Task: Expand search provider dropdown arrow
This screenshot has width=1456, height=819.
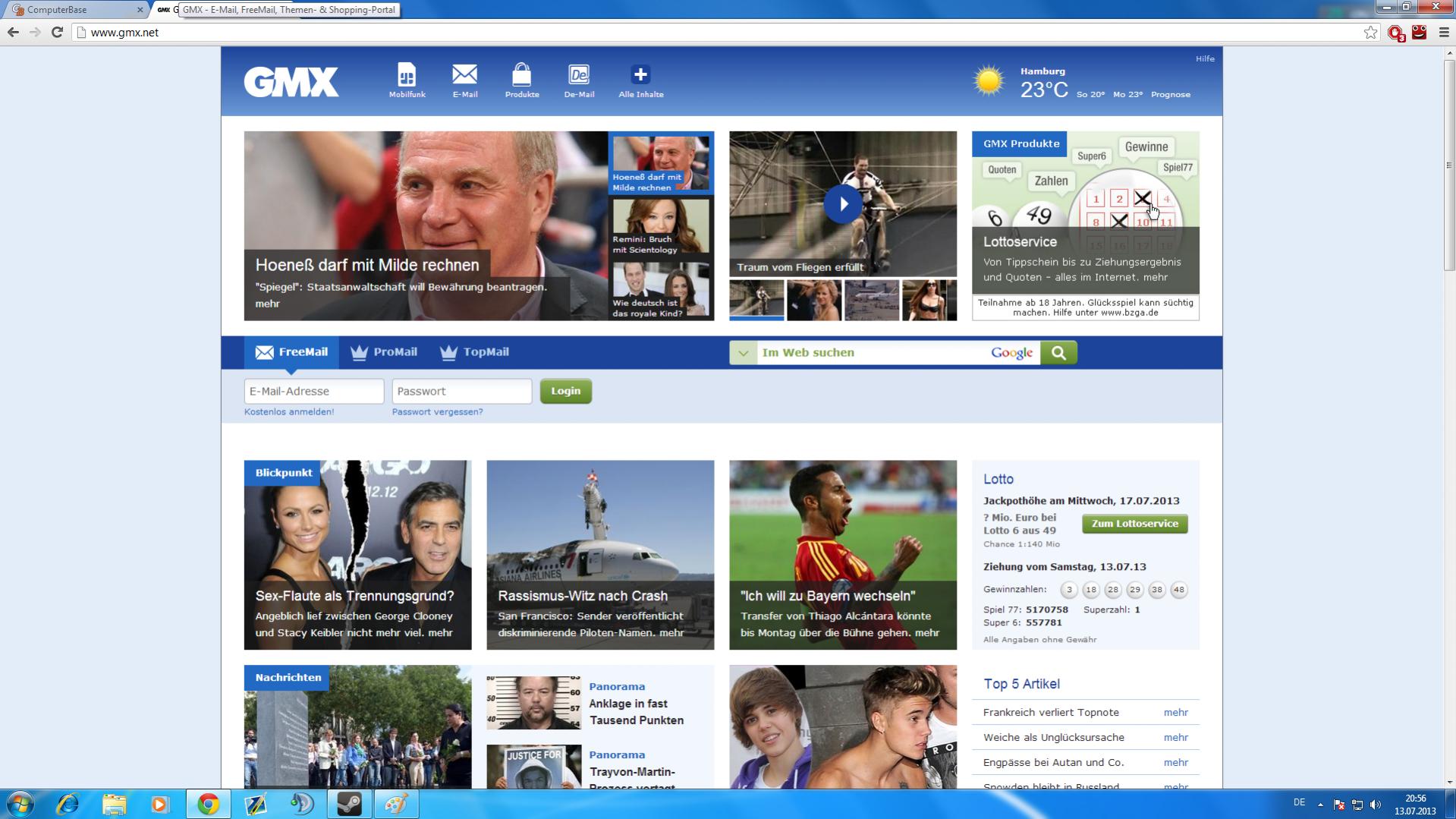Action: click(x=743, y=353)
